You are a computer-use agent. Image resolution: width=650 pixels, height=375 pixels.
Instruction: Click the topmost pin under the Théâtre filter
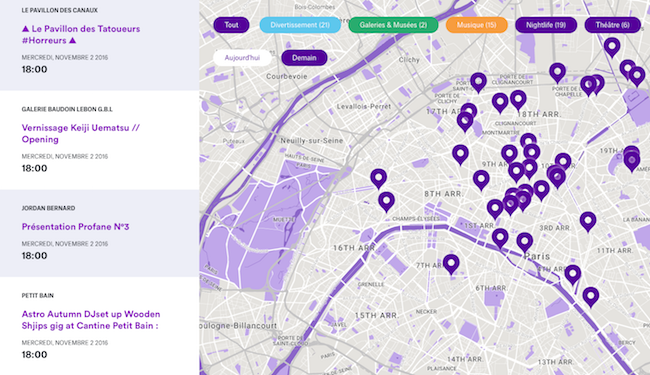point(612,46)
